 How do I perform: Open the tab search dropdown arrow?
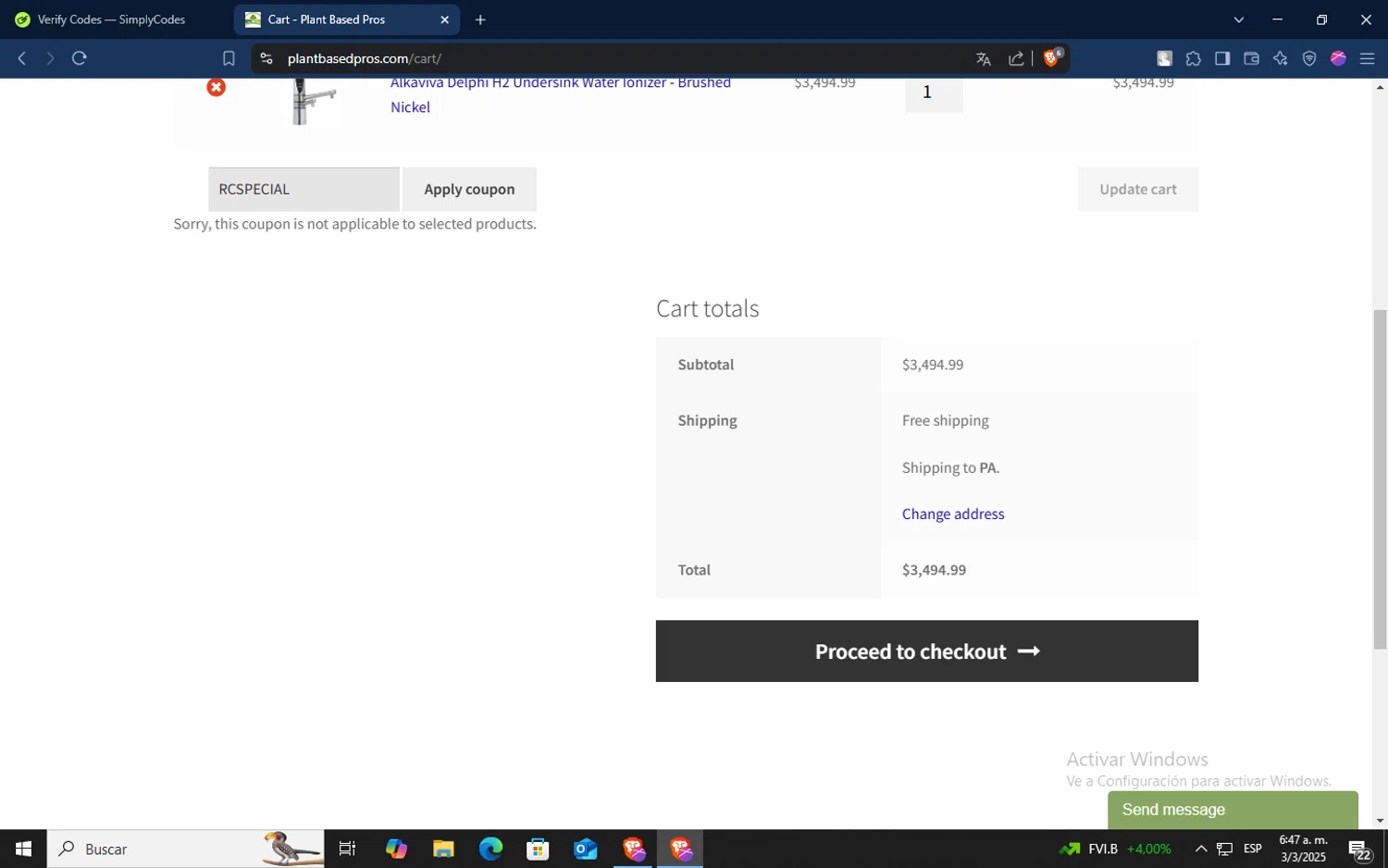coord(1239,19)
